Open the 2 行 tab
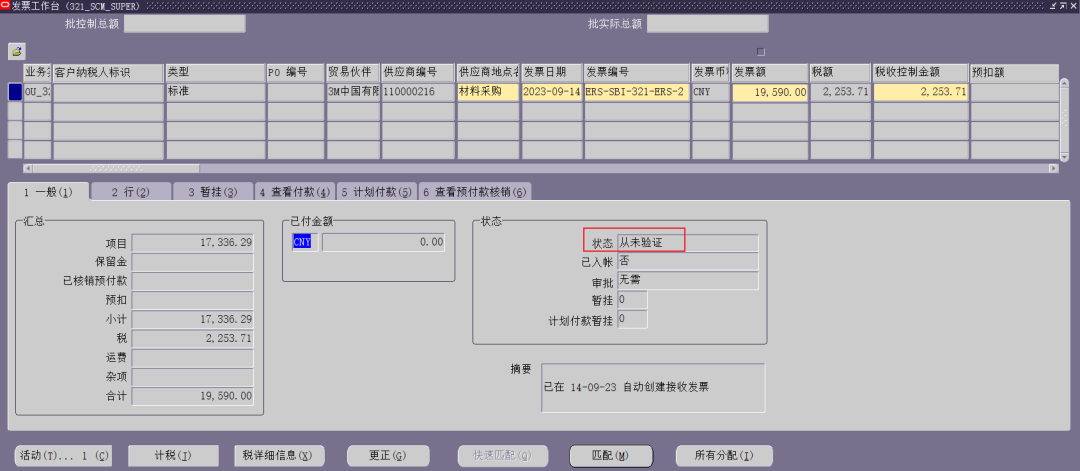 pos(131,192)
